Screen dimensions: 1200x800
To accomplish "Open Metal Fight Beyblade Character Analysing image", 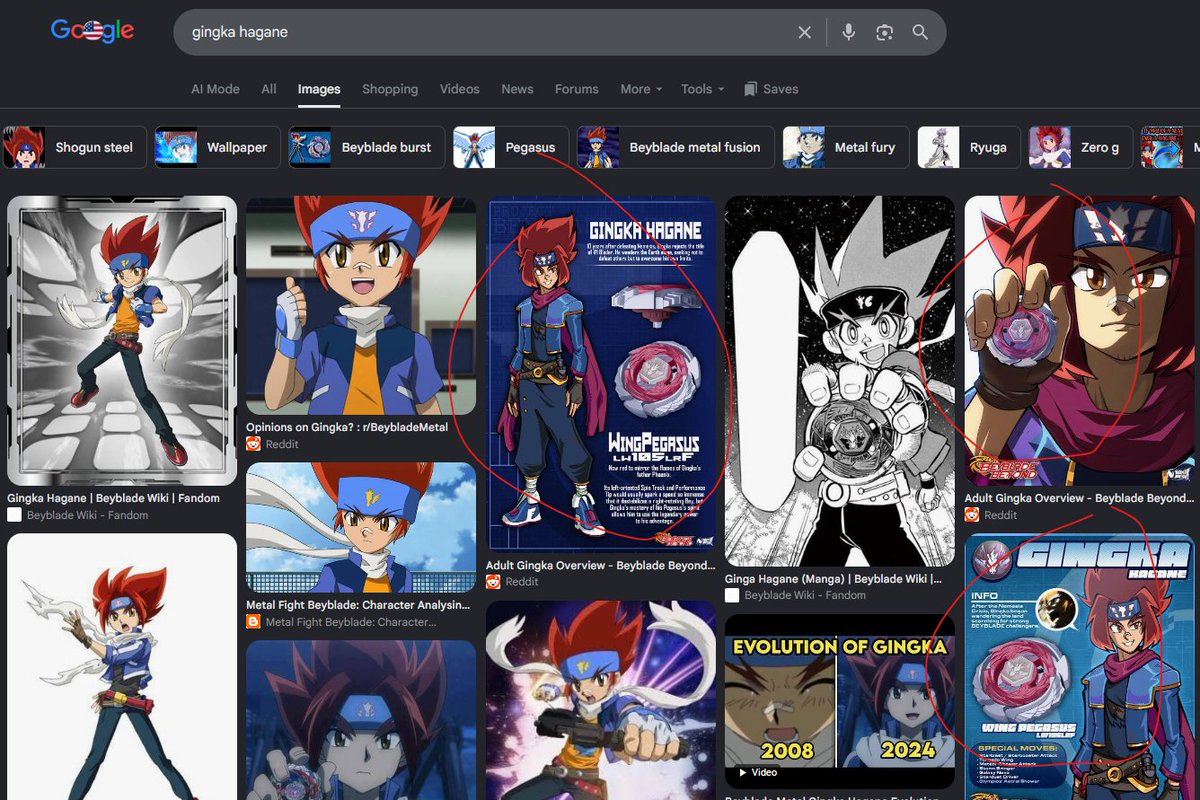I will 361,527.
